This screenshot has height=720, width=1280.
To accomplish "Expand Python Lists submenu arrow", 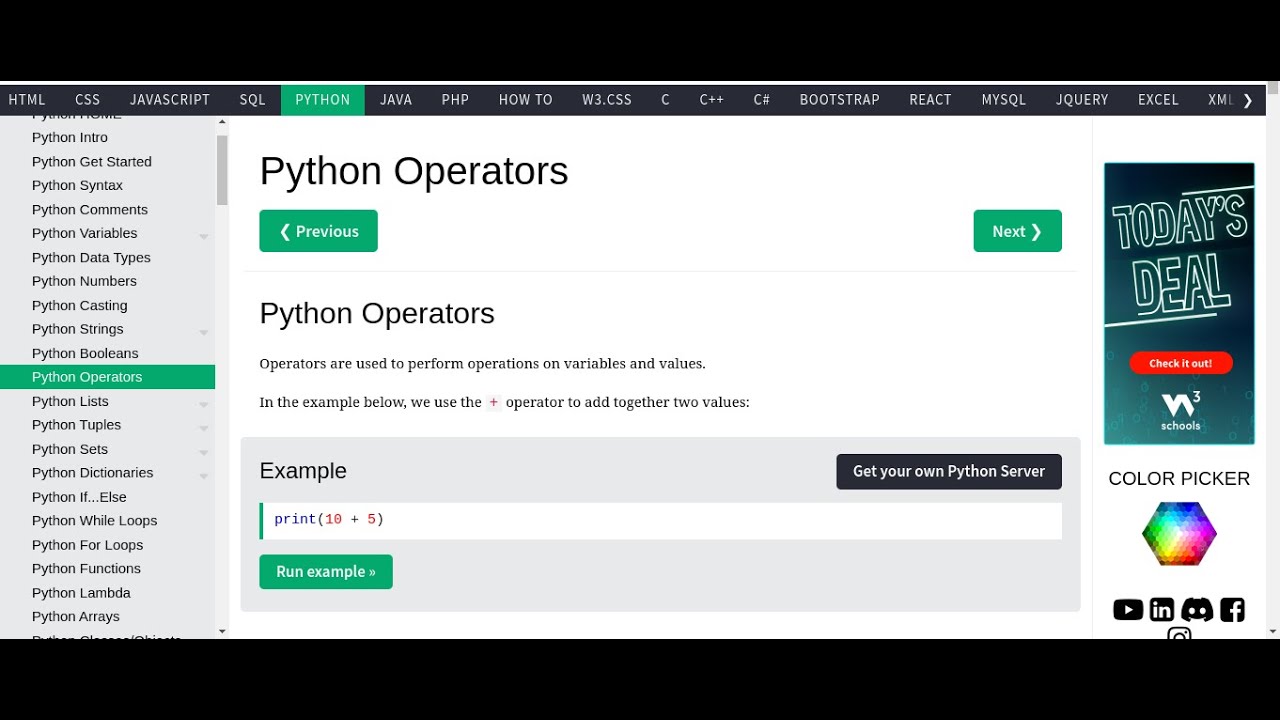I will tap(203, 405).
